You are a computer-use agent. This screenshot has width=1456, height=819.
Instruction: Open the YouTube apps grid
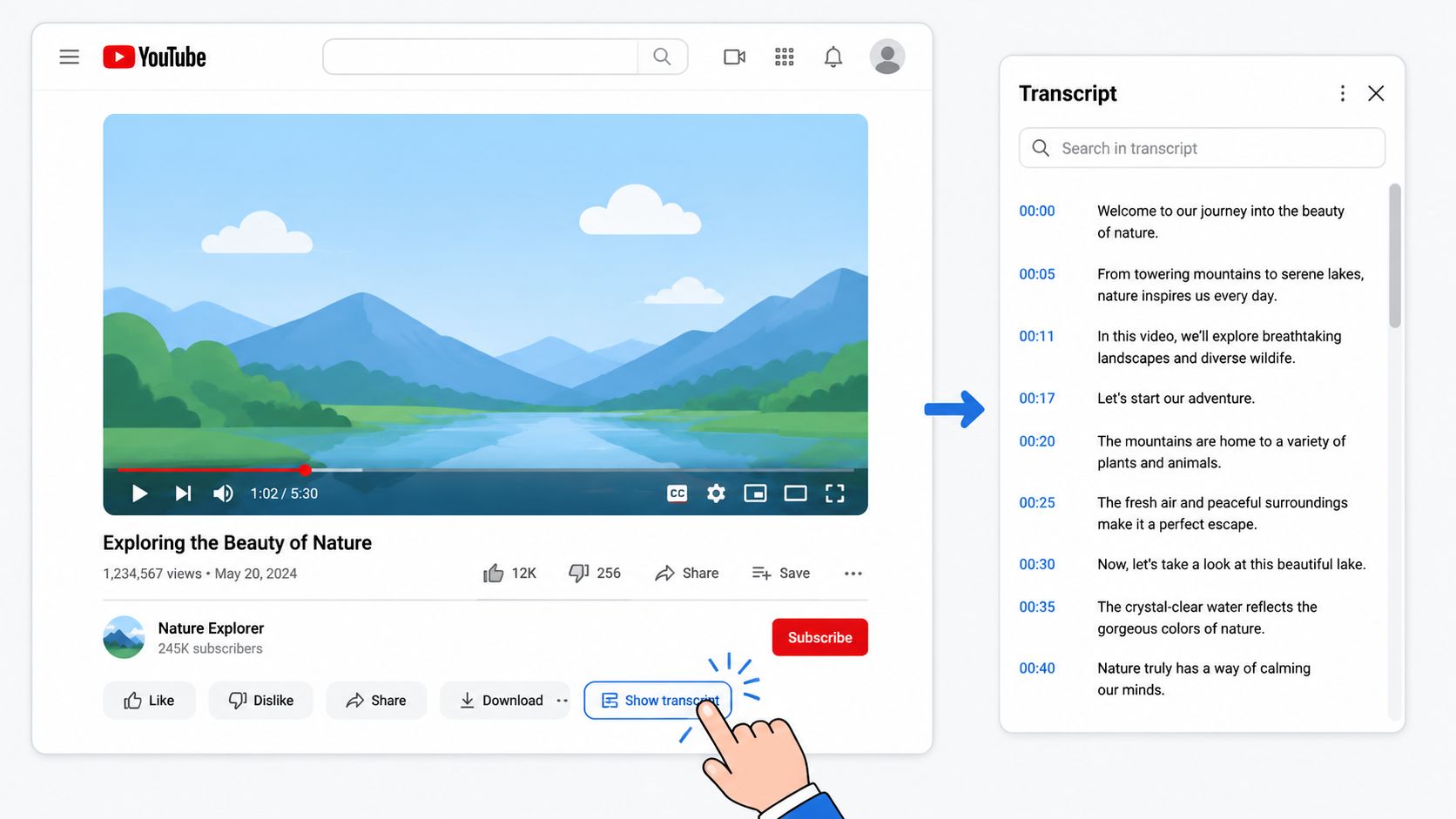point(784,57)
